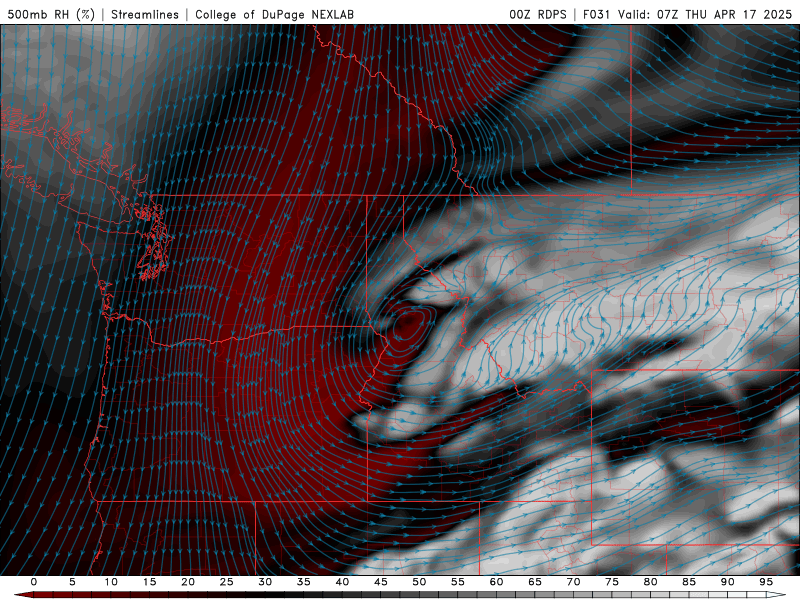Click the '20' label on color scale
This screenshot has height=600, width=800.
pos(188,582)
